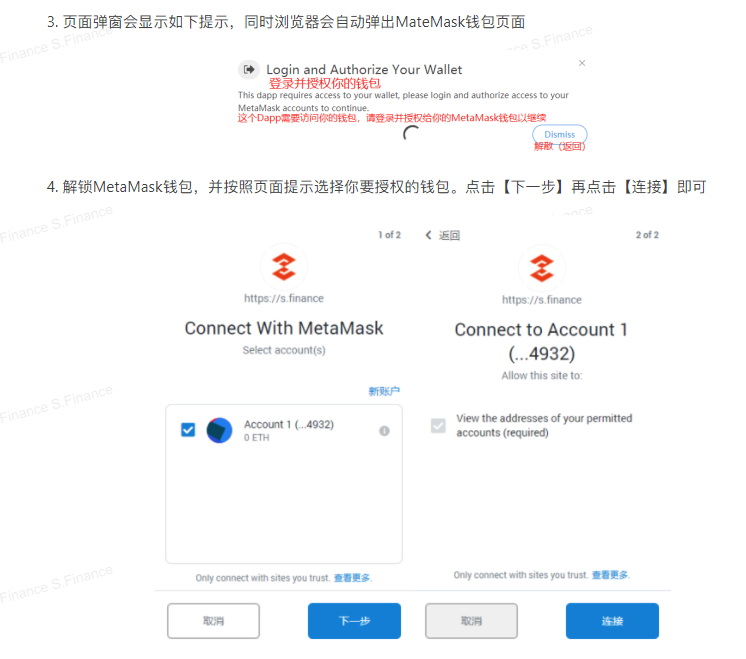Click the 新账户 link

pyautogui.click(x=384, y=391)
